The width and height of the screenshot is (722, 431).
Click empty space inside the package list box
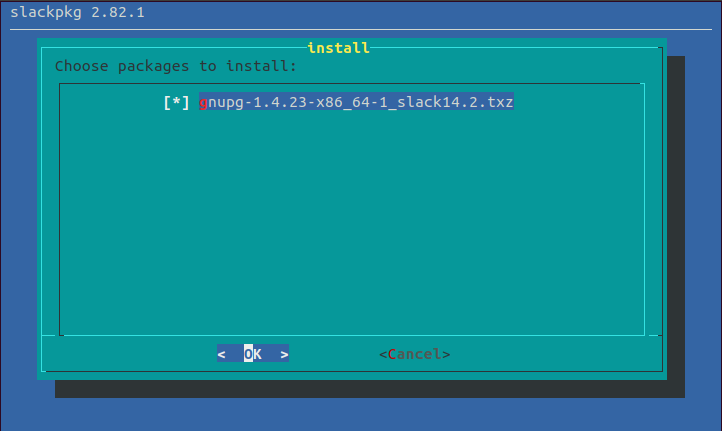(352, 221)
